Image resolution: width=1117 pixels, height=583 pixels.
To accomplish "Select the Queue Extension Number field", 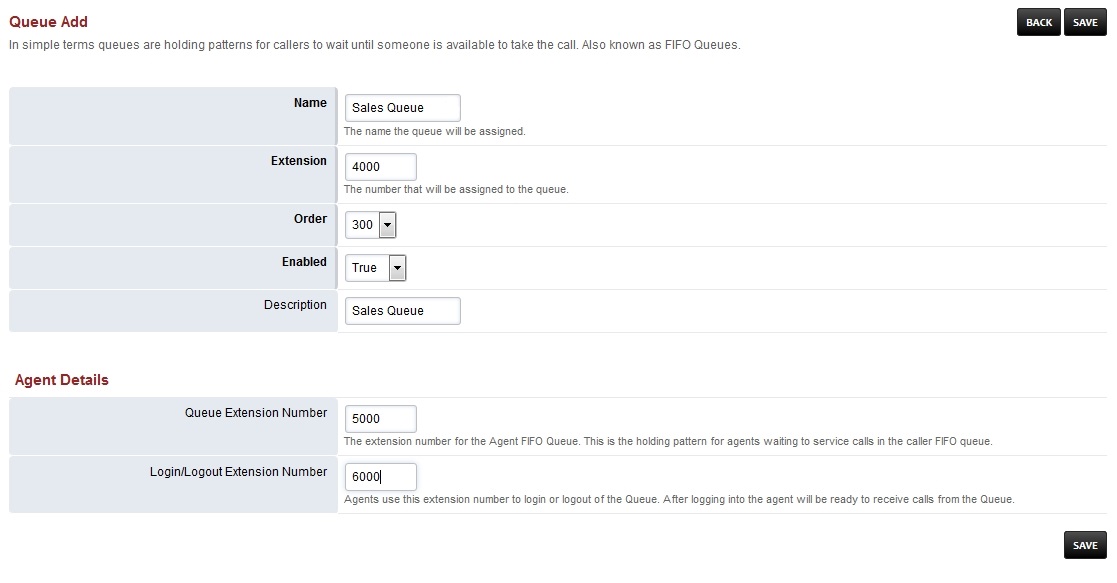I will (x=380, y=419).
